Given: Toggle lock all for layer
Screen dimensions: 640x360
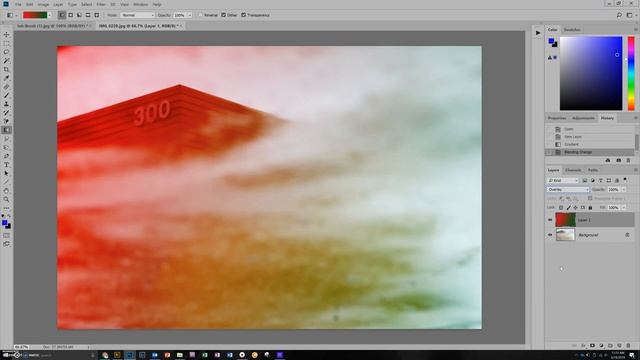Looking at the screenshot, I should tap(590, 208).
